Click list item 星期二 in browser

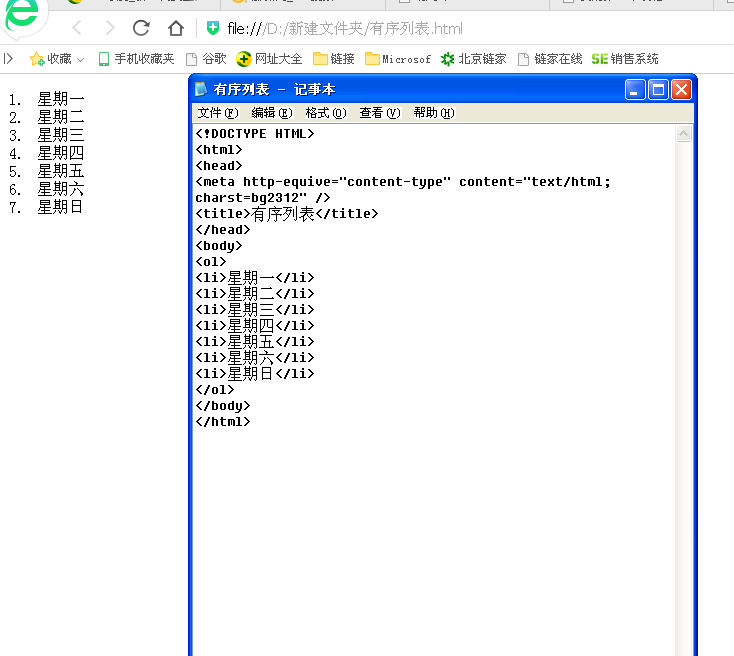pos(60,117)
